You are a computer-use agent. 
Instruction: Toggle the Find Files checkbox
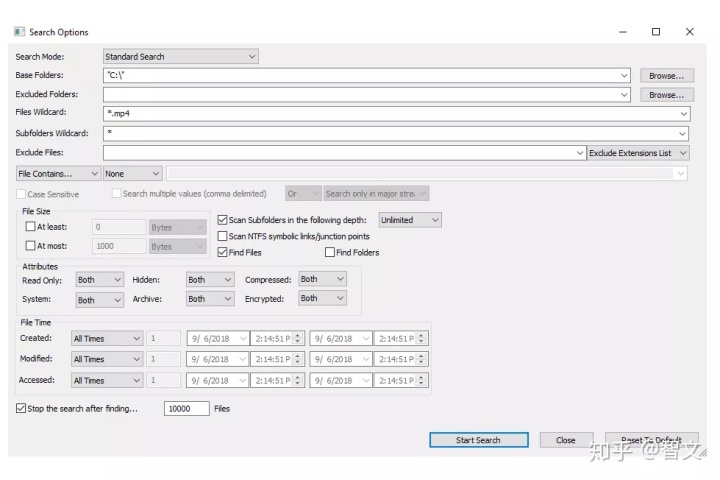point(222,252)
